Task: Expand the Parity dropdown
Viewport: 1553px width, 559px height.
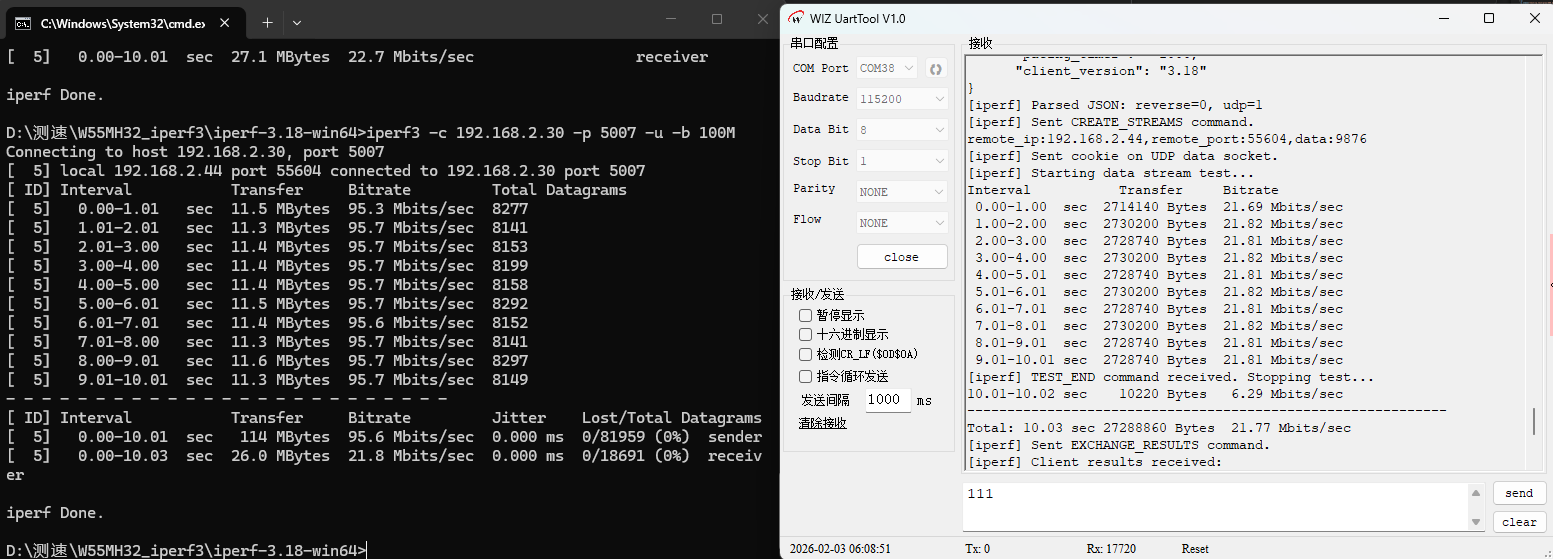Action: (x=902, y=191)
